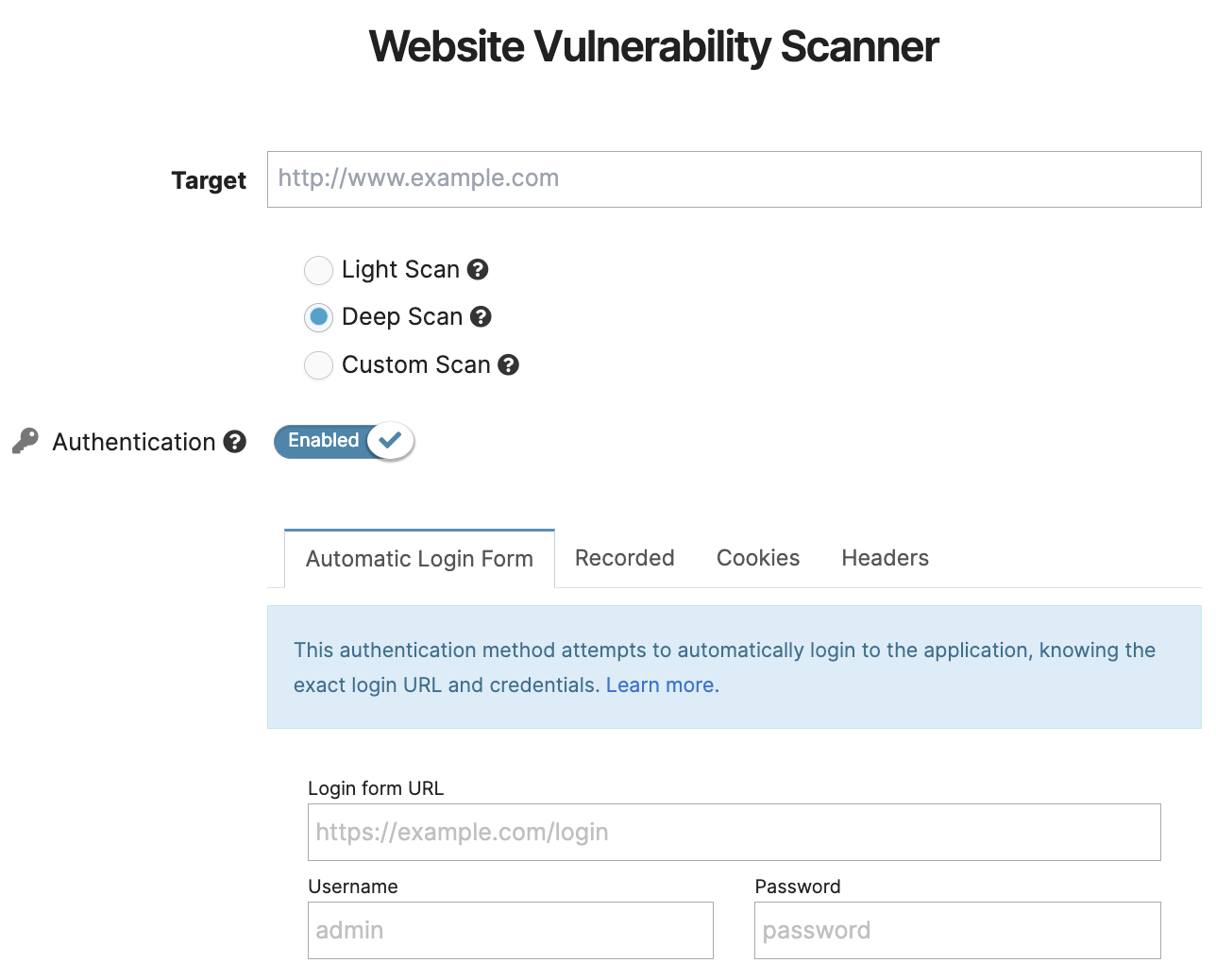Select the Deep Scan radio button
Viewport: 1216px width, 980px height.
coord(318,317)
